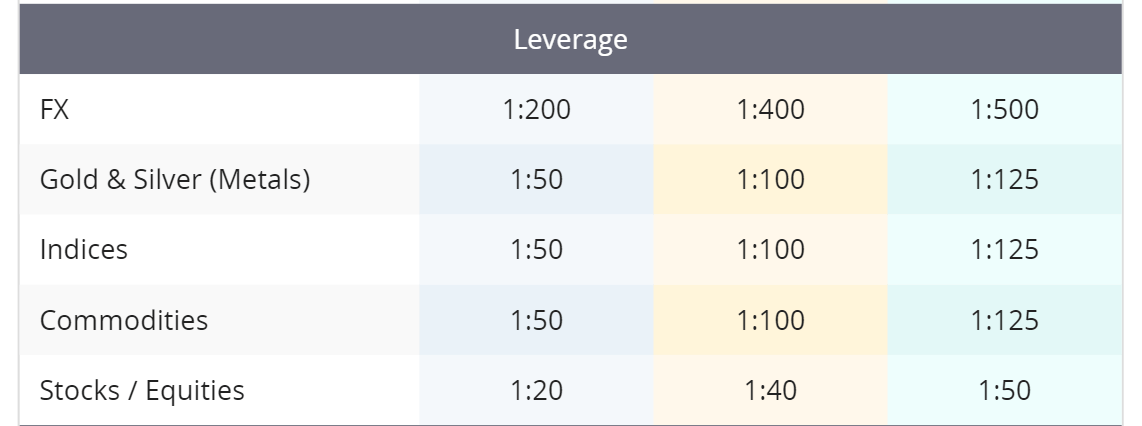Select Commodities 1:50 value
Viewport: 1142px width, 426px height.
click(537, 320)
